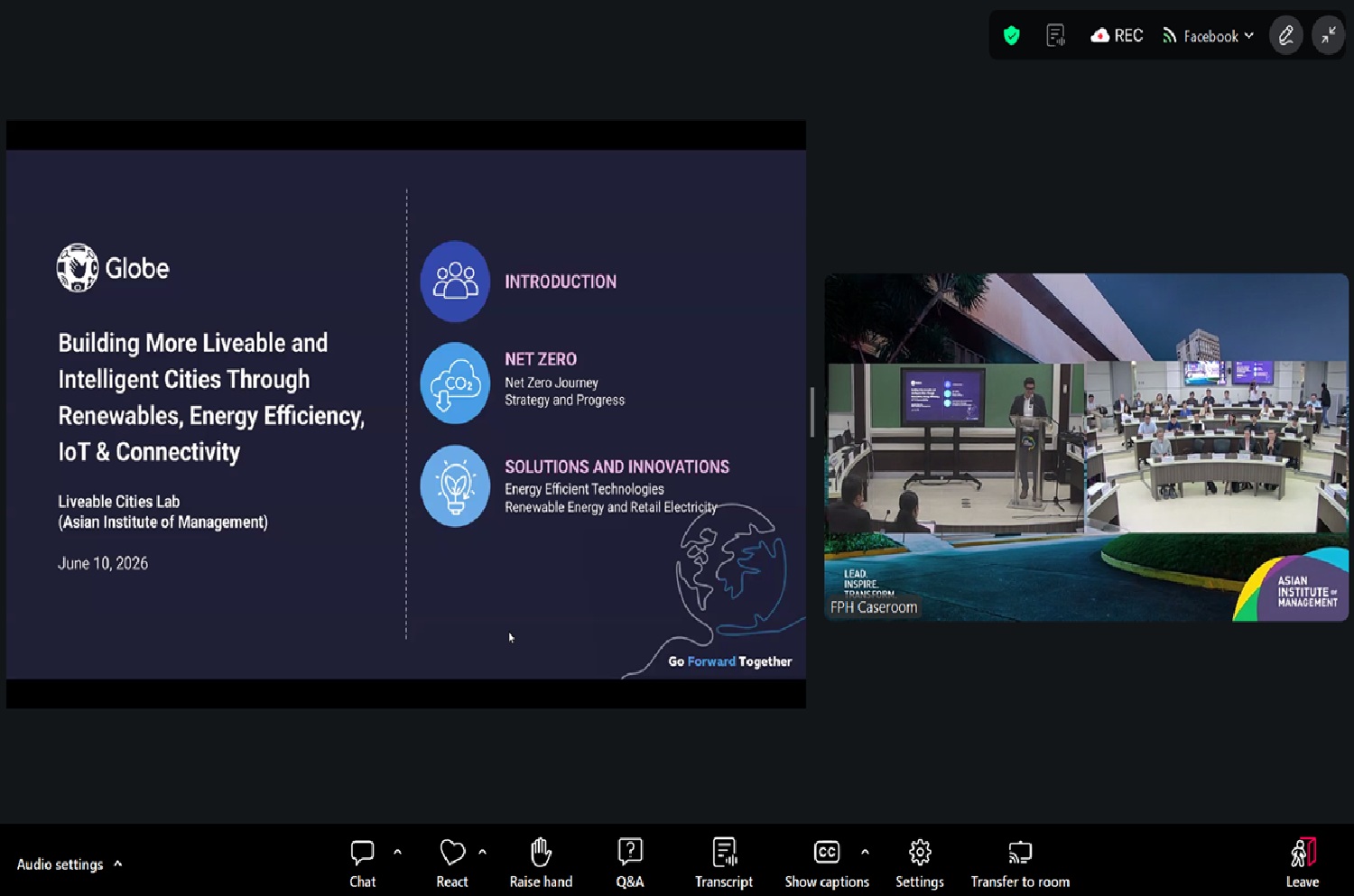Open the meeting notes icon in top bar
The width and height of the screenshot is (1354, 896).
pos(1055,35)
